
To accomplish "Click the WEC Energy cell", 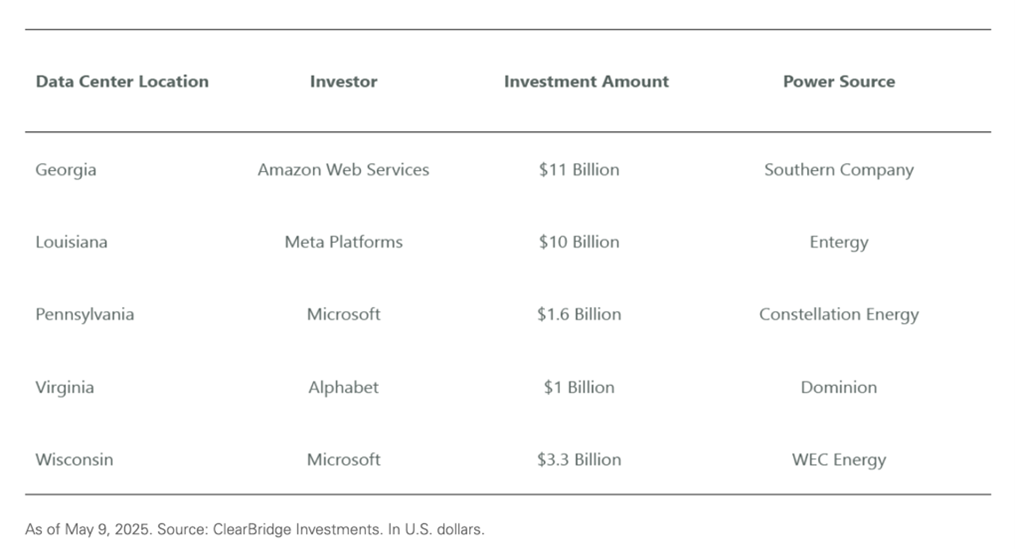I will [838, 460].
